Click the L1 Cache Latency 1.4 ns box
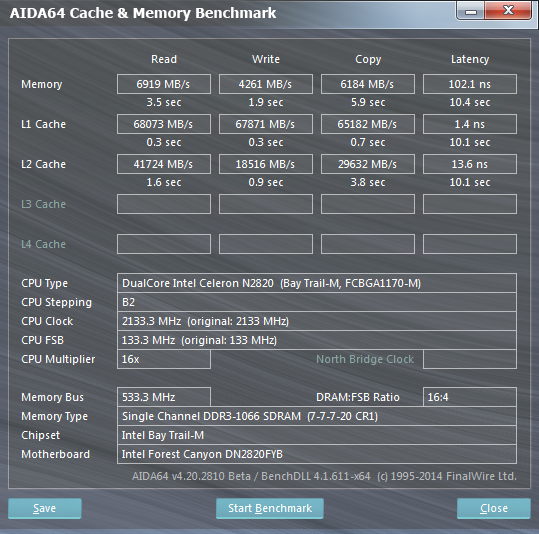 click(470, 124)
